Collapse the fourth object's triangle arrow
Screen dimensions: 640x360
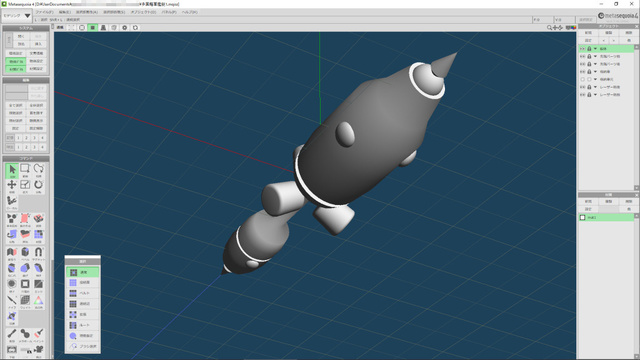tap(596, 71)
